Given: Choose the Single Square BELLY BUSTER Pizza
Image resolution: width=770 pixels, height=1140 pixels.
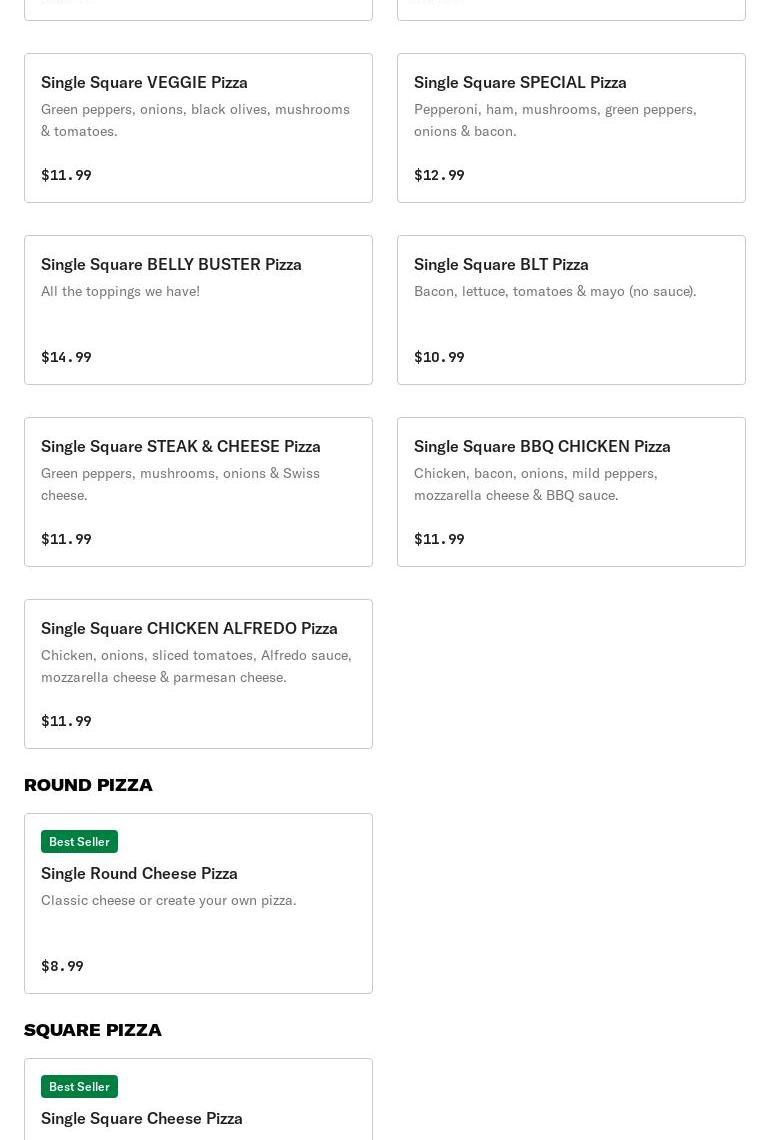Looking at the screenshot, I should click(171, 264).
